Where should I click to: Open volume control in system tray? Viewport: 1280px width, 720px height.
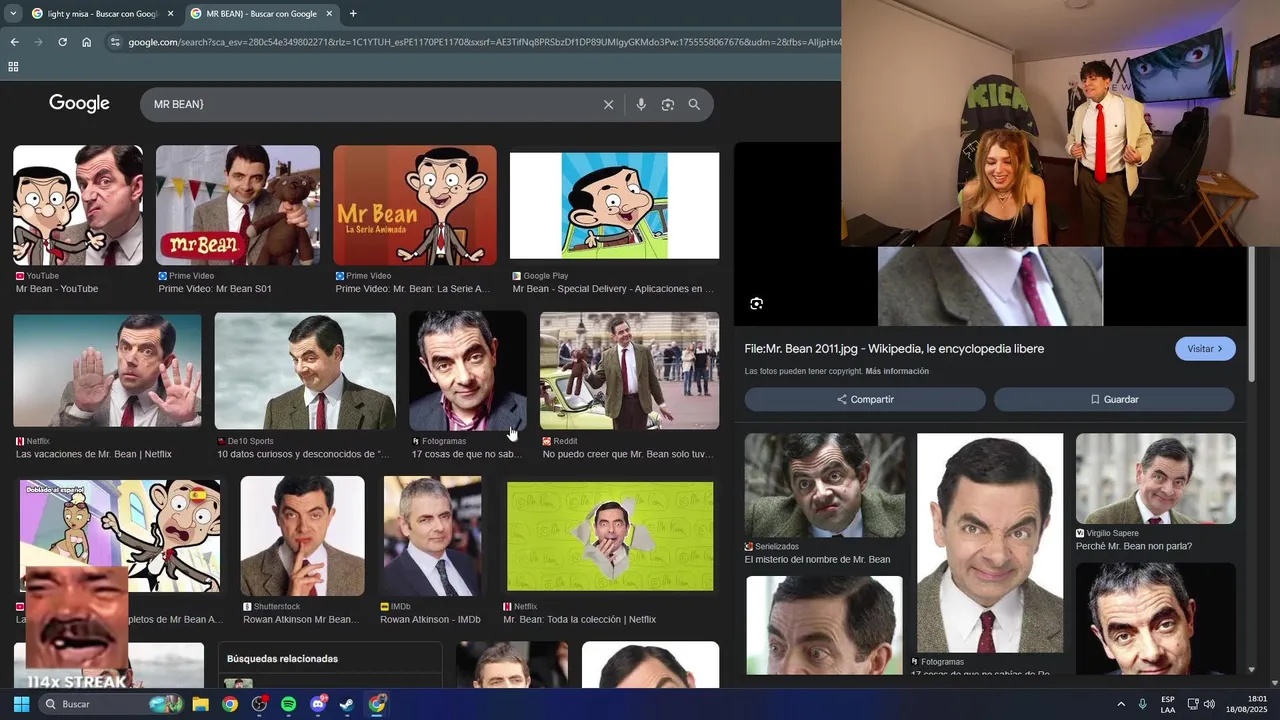pyautogui.click(x=1209, y=704)
